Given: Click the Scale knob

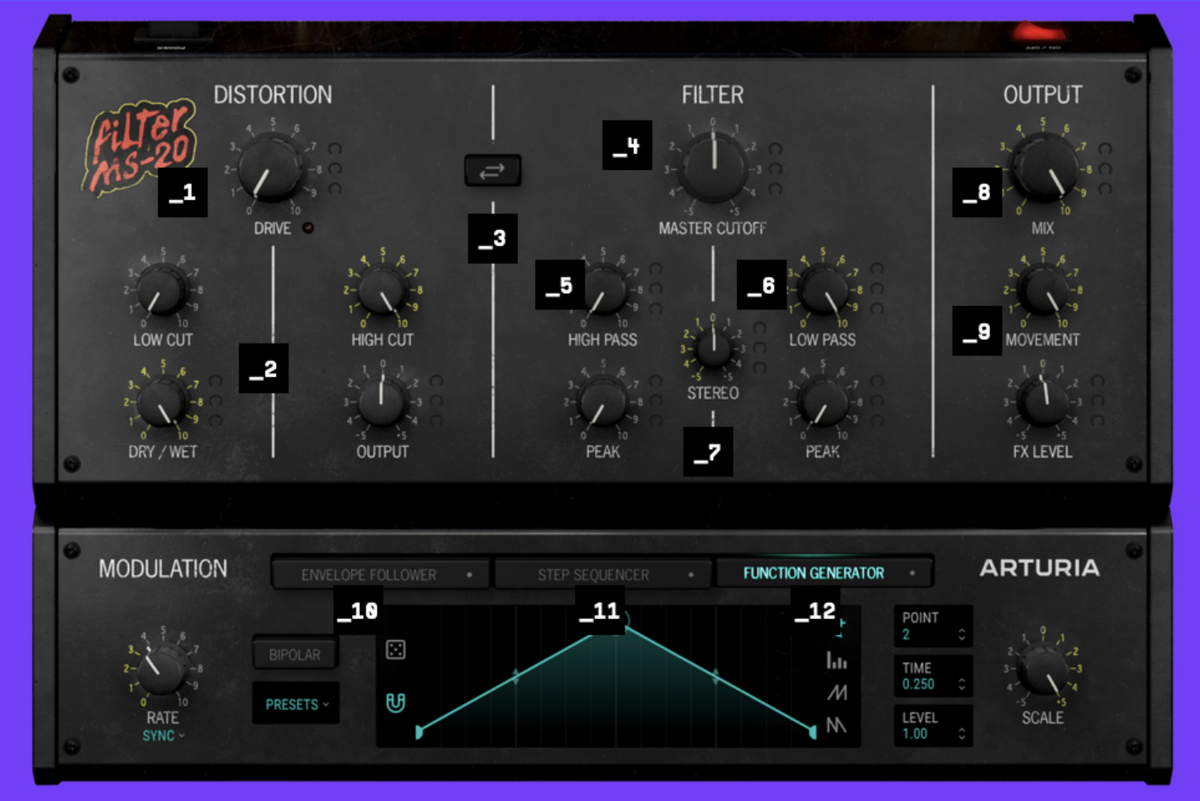Looking at the screenshot, I should click(1043, 669).
